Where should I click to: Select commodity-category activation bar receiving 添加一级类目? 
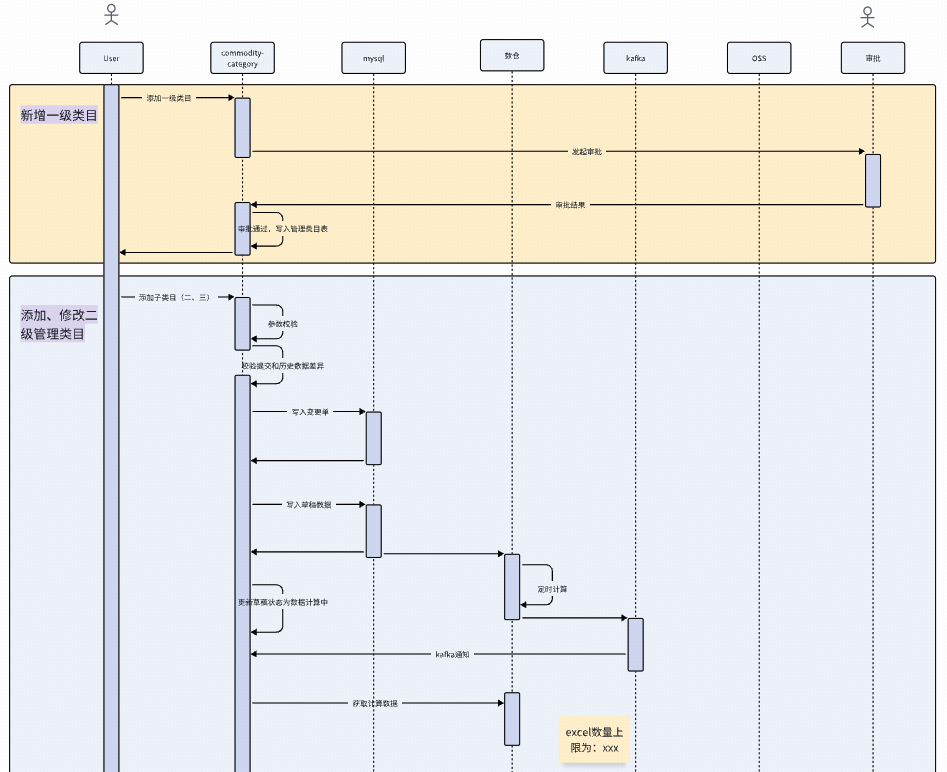click(242, 128)
